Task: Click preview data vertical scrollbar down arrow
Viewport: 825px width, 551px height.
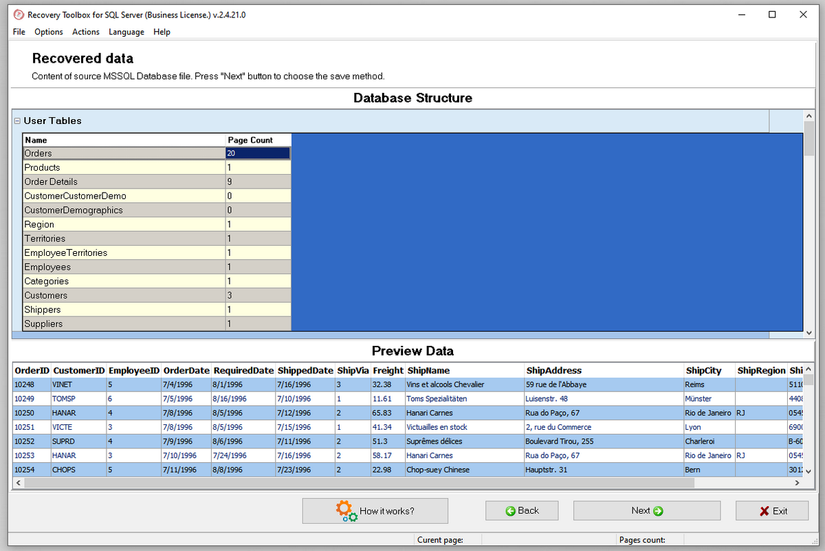Action: 809,472
